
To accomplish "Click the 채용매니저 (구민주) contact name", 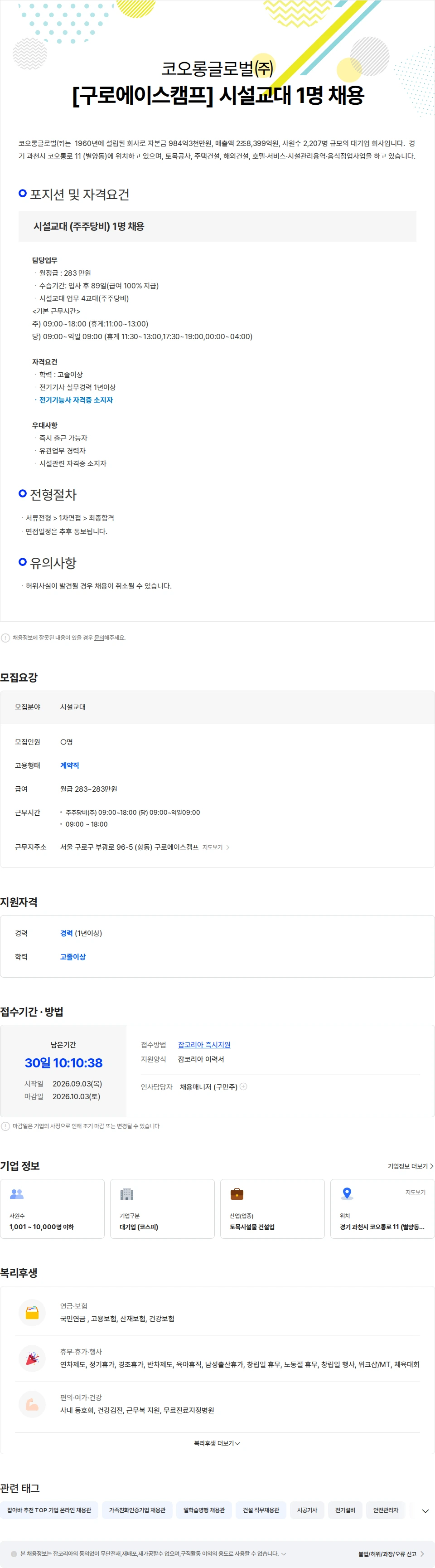I will point(209,1087).
